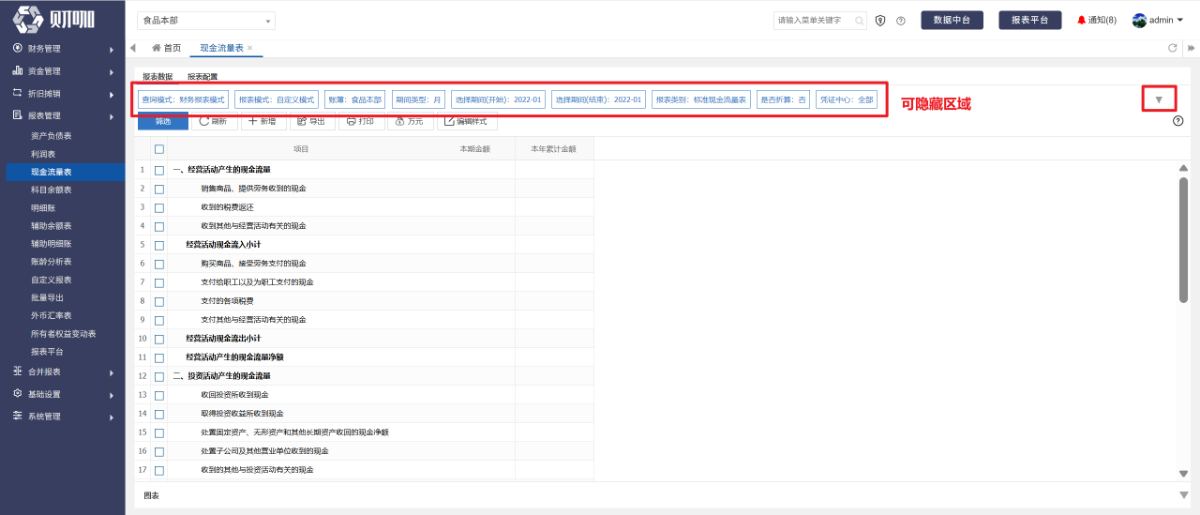The height and width of the screenshot is (515, 1200).
Task: Click the 万元 unit button
Action: (x=409, y=121)
